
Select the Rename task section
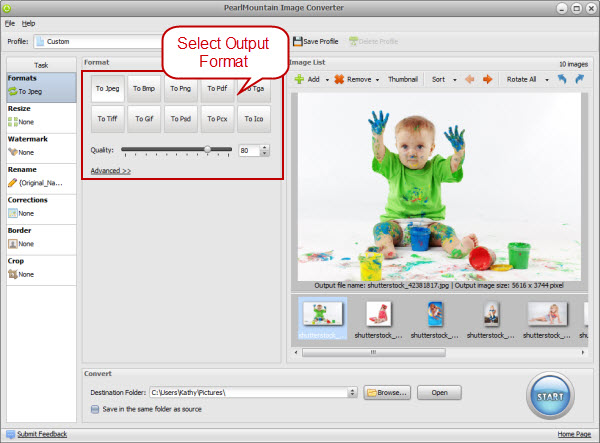click(x=41, y=179)
